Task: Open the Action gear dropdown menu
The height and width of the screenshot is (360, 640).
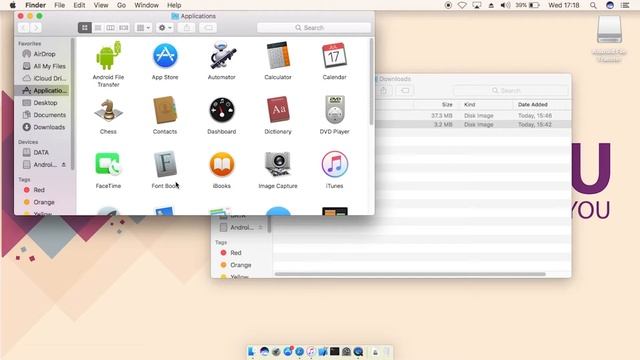Action: pos(165,28)
